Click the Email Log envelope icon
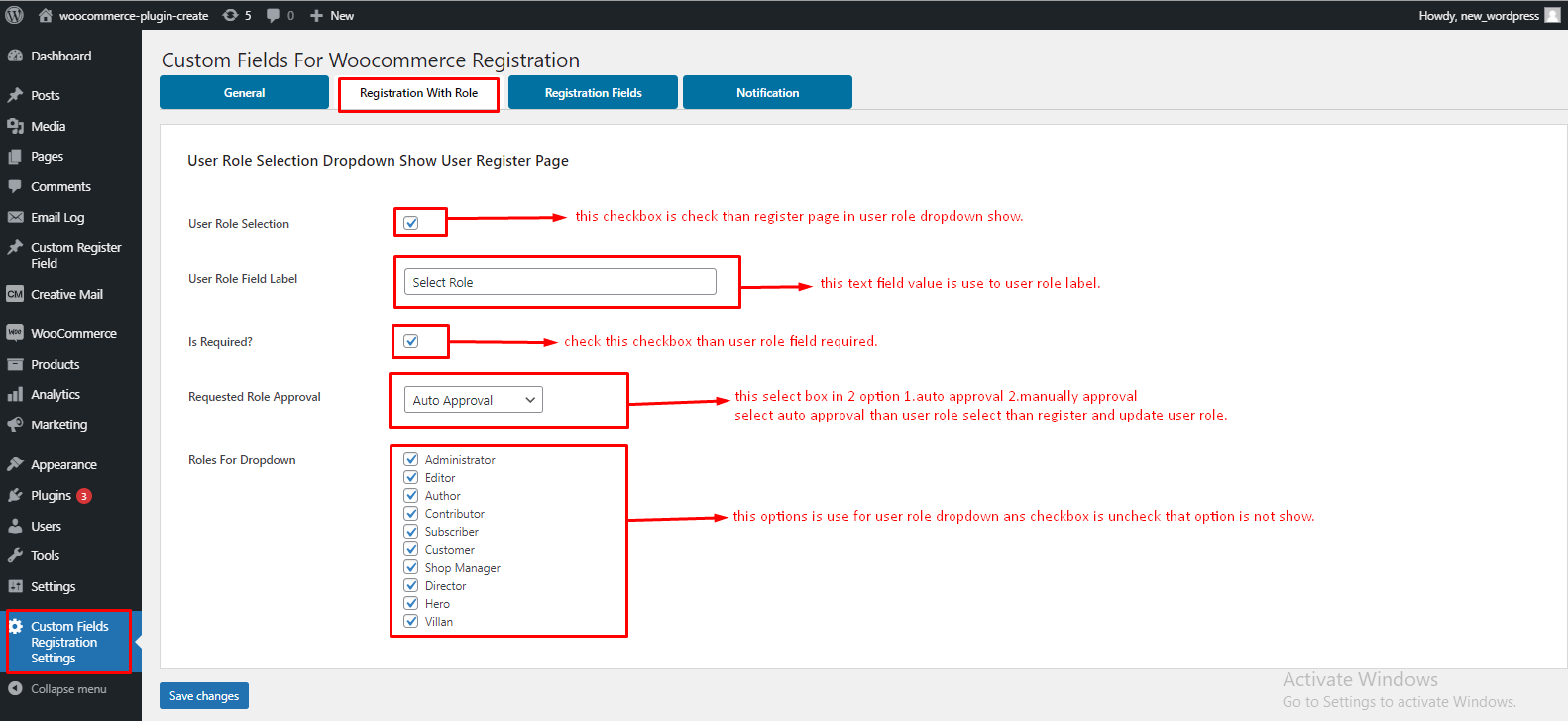 pos(15,217)
